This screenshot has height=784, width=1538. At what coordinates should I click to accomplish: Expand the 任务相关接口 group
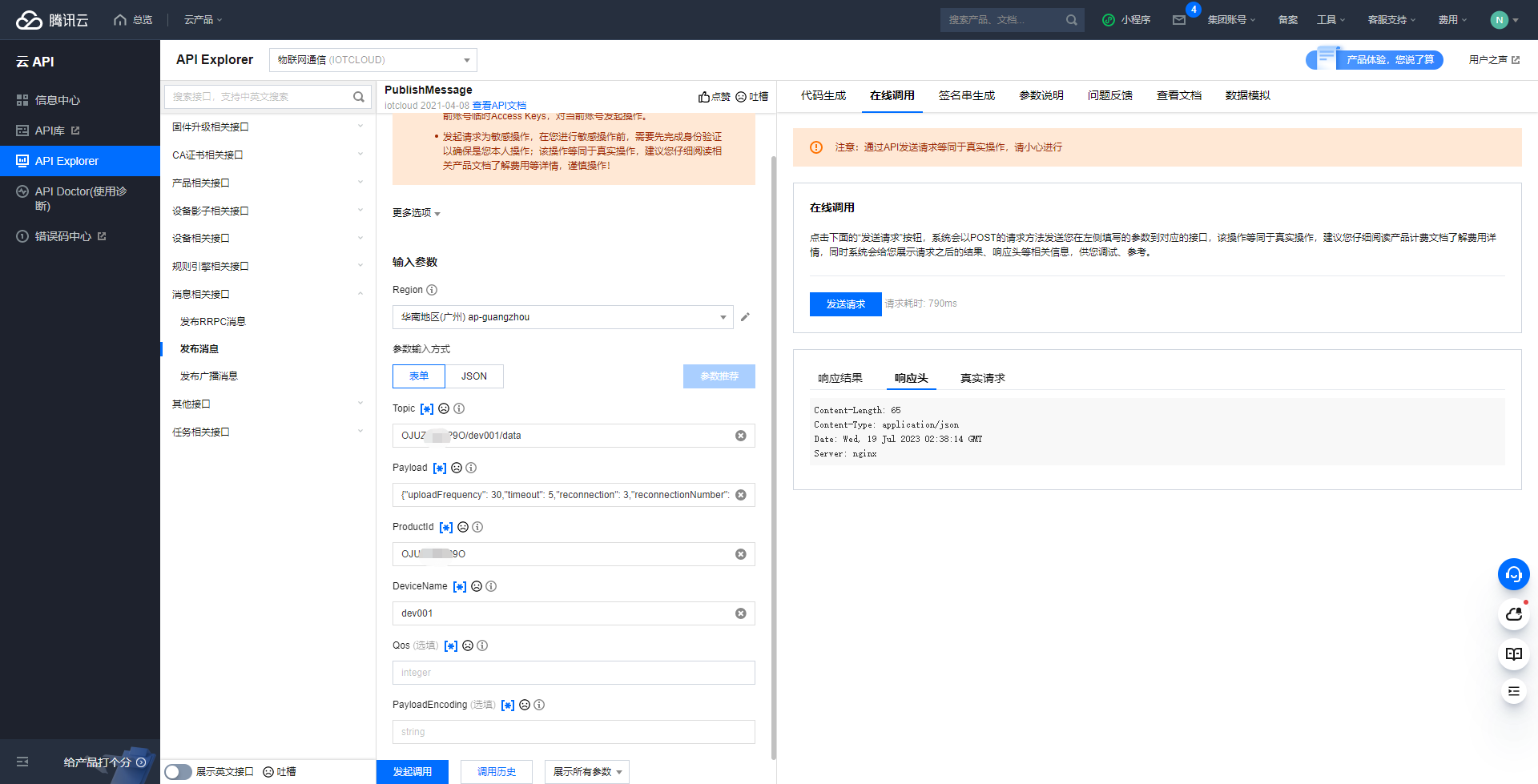(268, 432)
